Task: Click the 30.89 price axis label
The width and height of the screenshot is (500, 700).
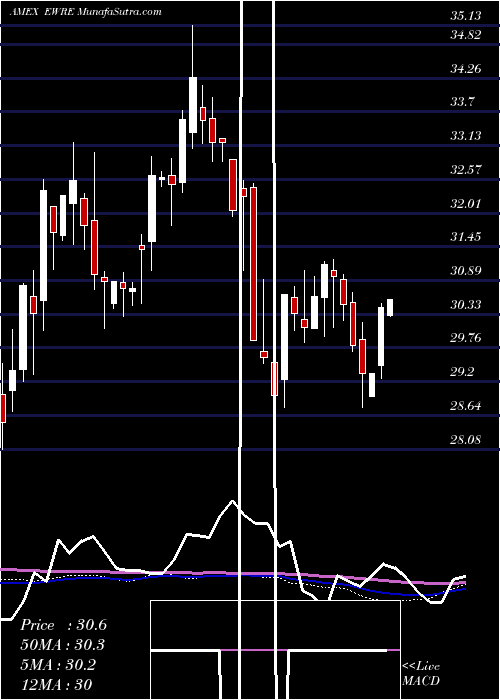Action: click(466, 271)
